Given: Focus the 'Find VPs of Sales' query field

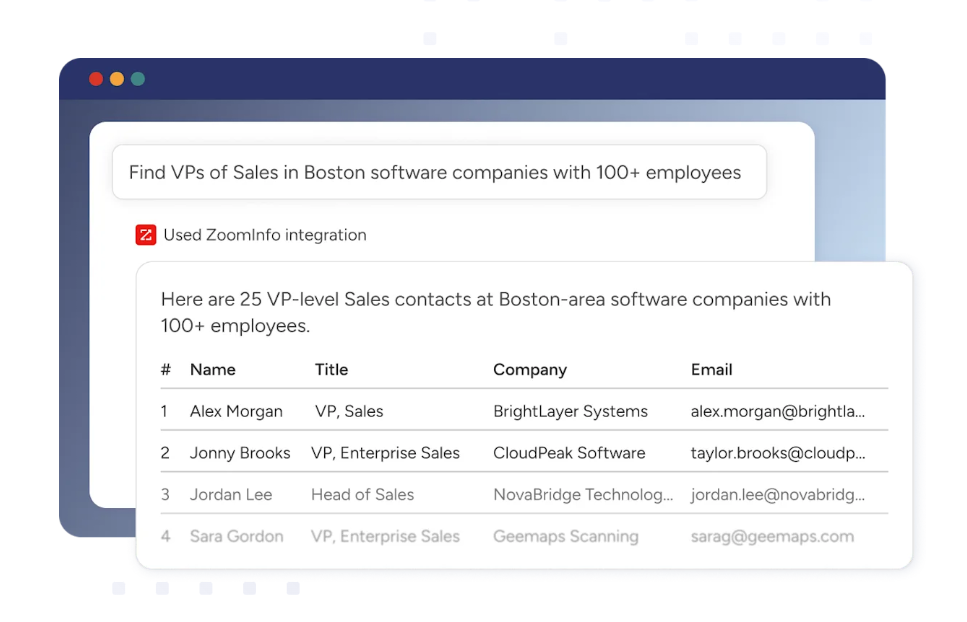Looking at the screenshot, I should pos(439,172).
